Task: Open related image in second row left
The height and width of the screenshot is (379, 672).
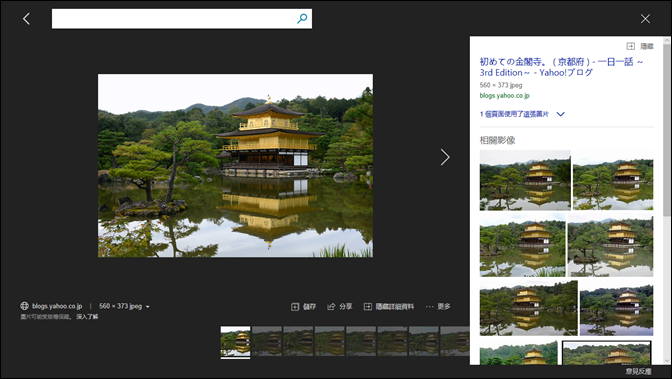Action: click(x=522, y=245)
